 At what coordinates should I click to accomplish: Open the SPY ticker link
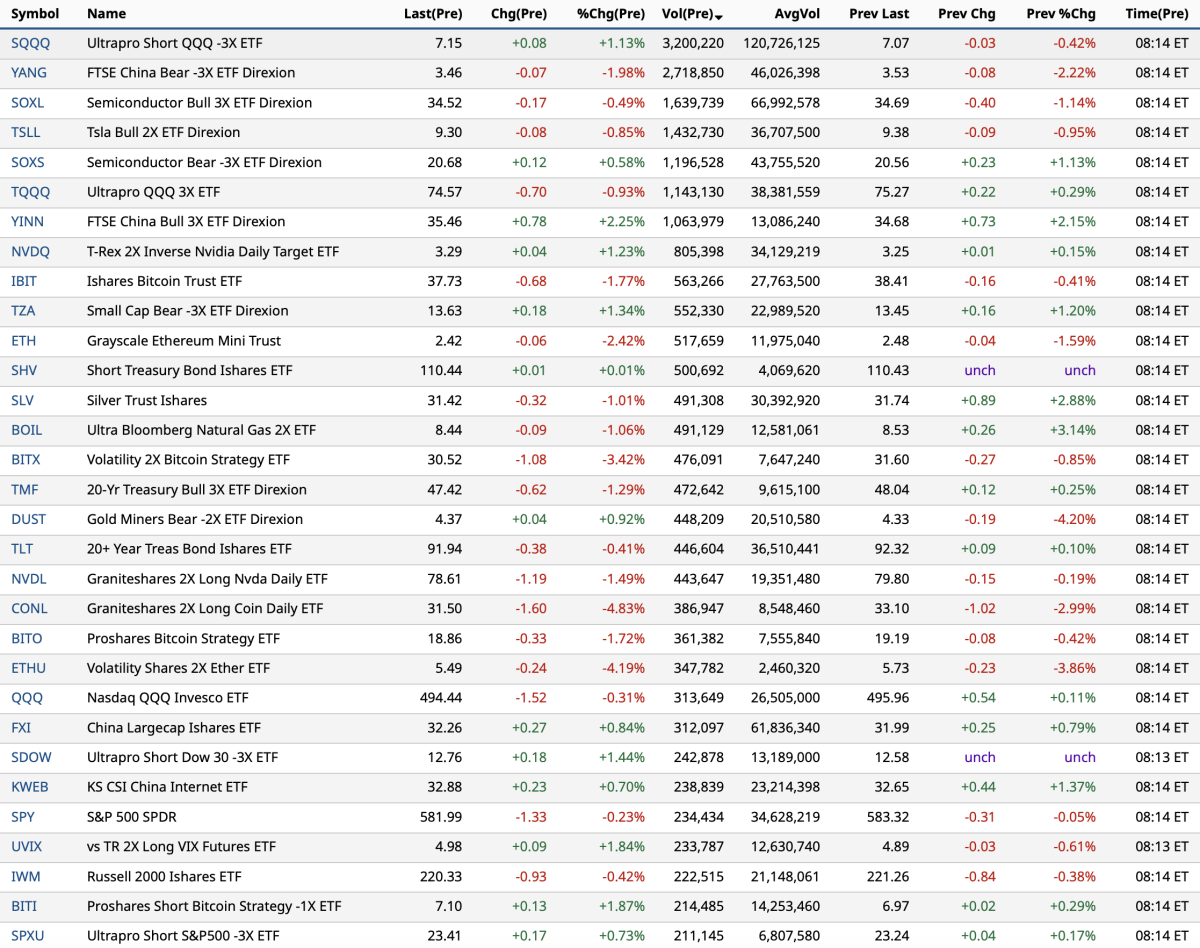[23, 817]
